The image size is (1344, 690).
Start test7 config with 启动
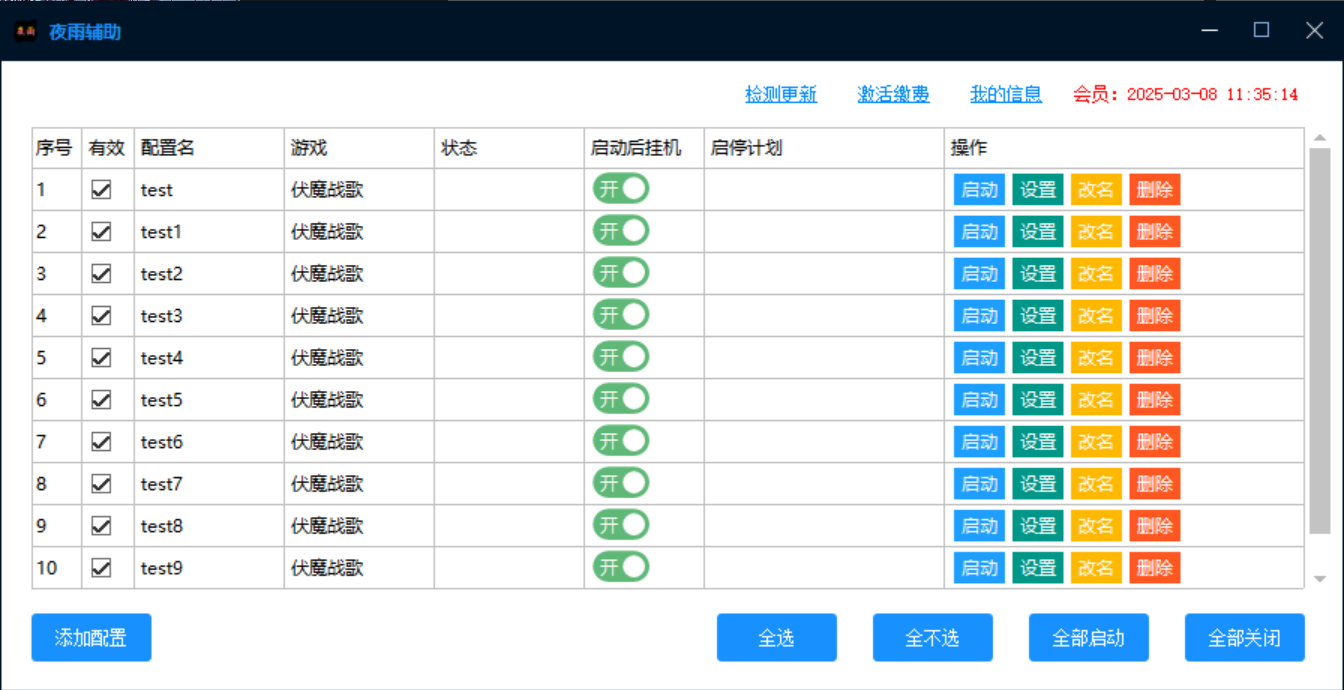(x=979, y=484)
